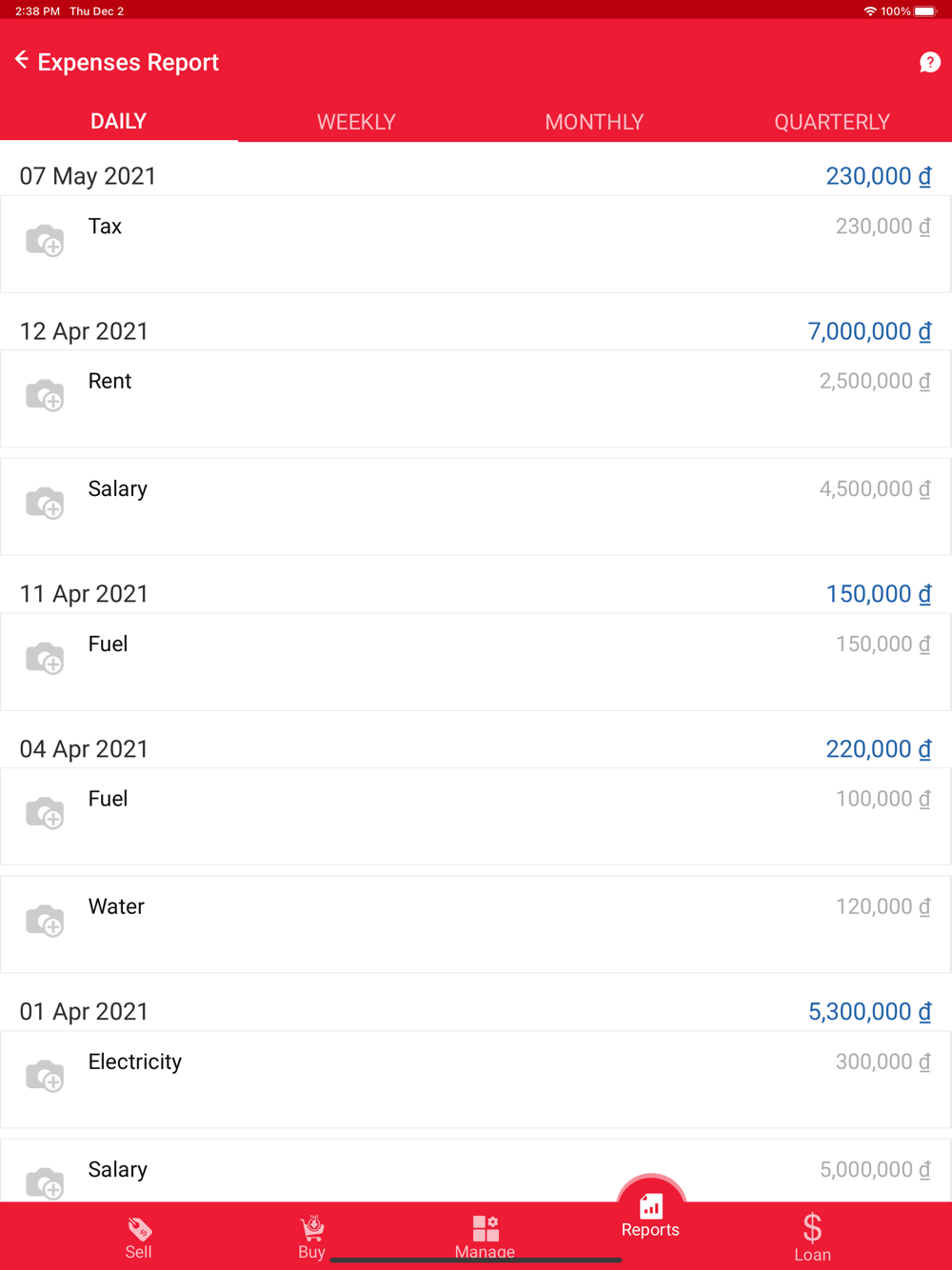Open the 11 Apr Fuel expense row
Image resolution: width=952 pixels, height=1270 pixels.
coord(476,661)
